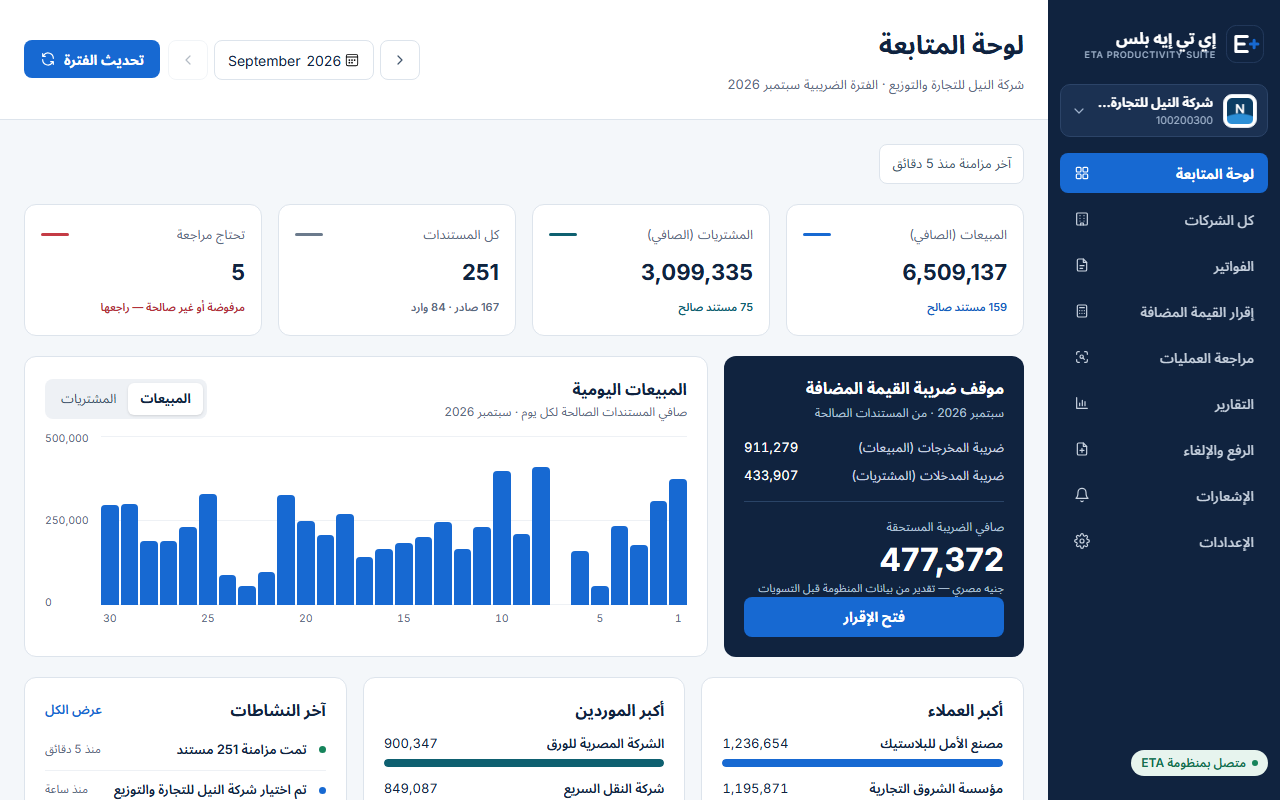Open the September 2026 period picker
The width and height of the screenshot is (1280, 800).
pyautogui.click(x=294, y=60)
